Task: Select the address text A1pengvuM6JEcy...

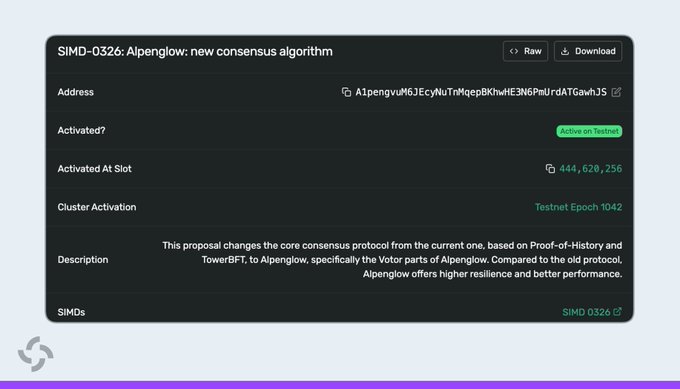Action: point(481,92)
